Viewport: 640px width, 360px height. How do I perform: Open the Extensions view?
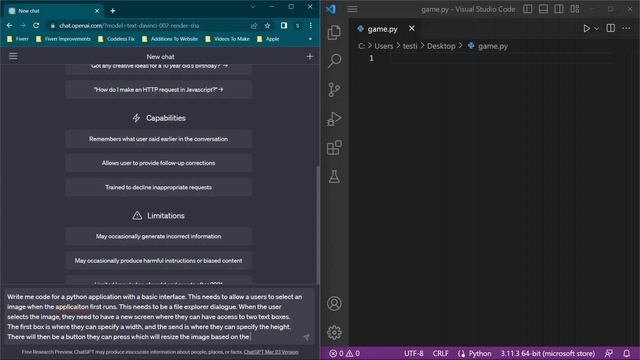pos(334,148)
